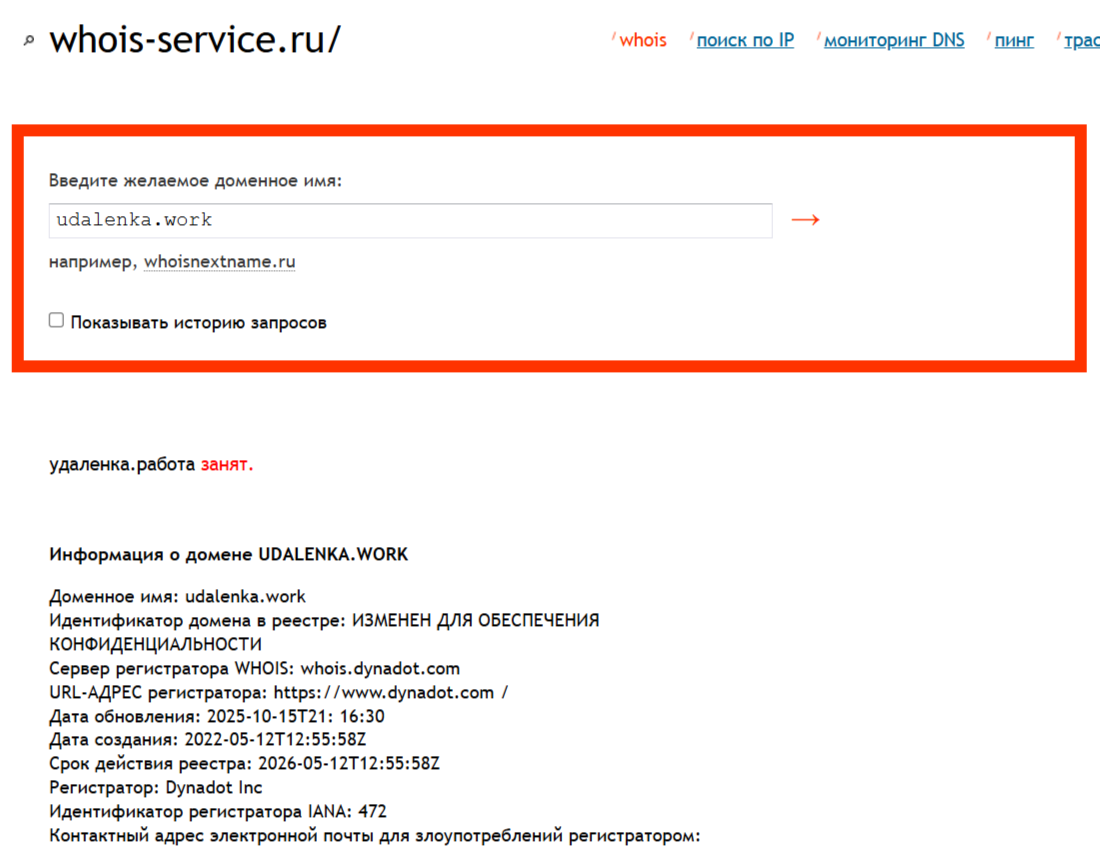
Task: Click the Введите желаемое доменное имя label
Action: pos(195,181)
